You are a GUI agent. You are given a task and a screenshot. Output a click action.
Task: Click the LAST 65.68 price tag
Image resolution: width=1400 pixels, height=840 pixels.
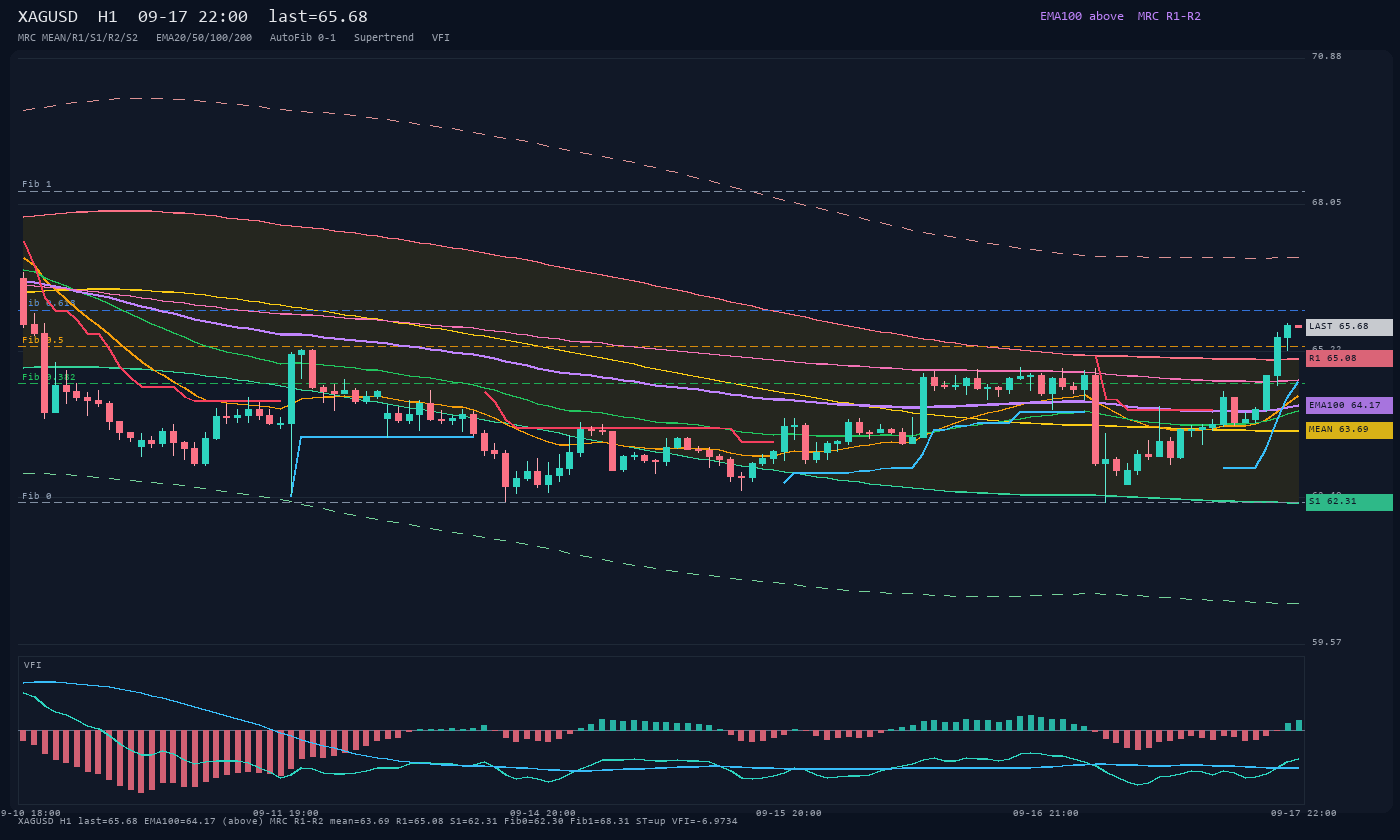[1349, 327]
